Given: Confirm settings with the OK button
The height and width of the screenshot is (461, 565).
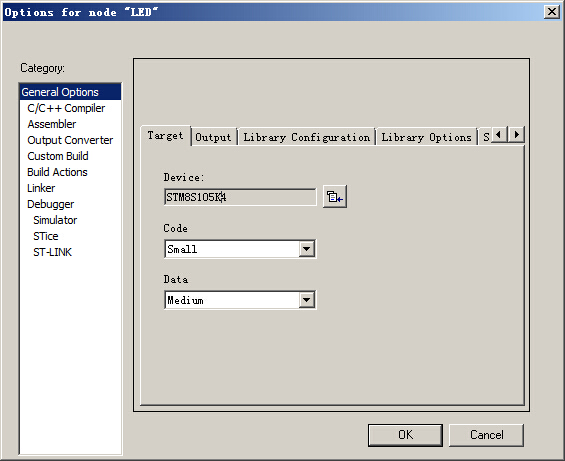Looking at the screenshot, I should (x=405, y=435).
